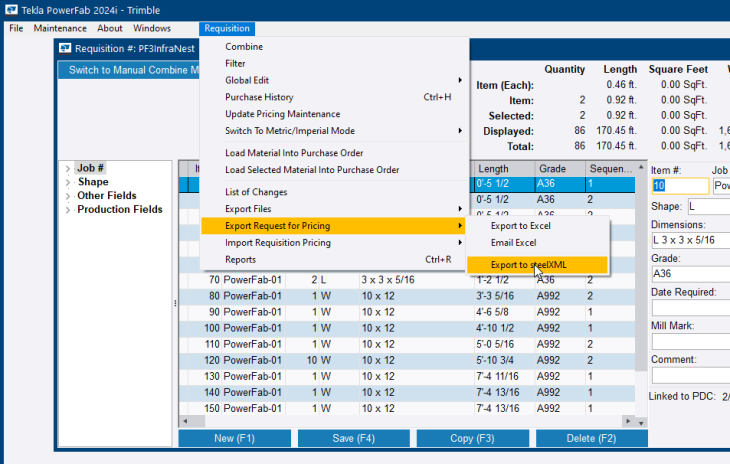Viewport: 730px width, 464px height.
Task: Select the Production Fields tree item
Action: [120, 209]
